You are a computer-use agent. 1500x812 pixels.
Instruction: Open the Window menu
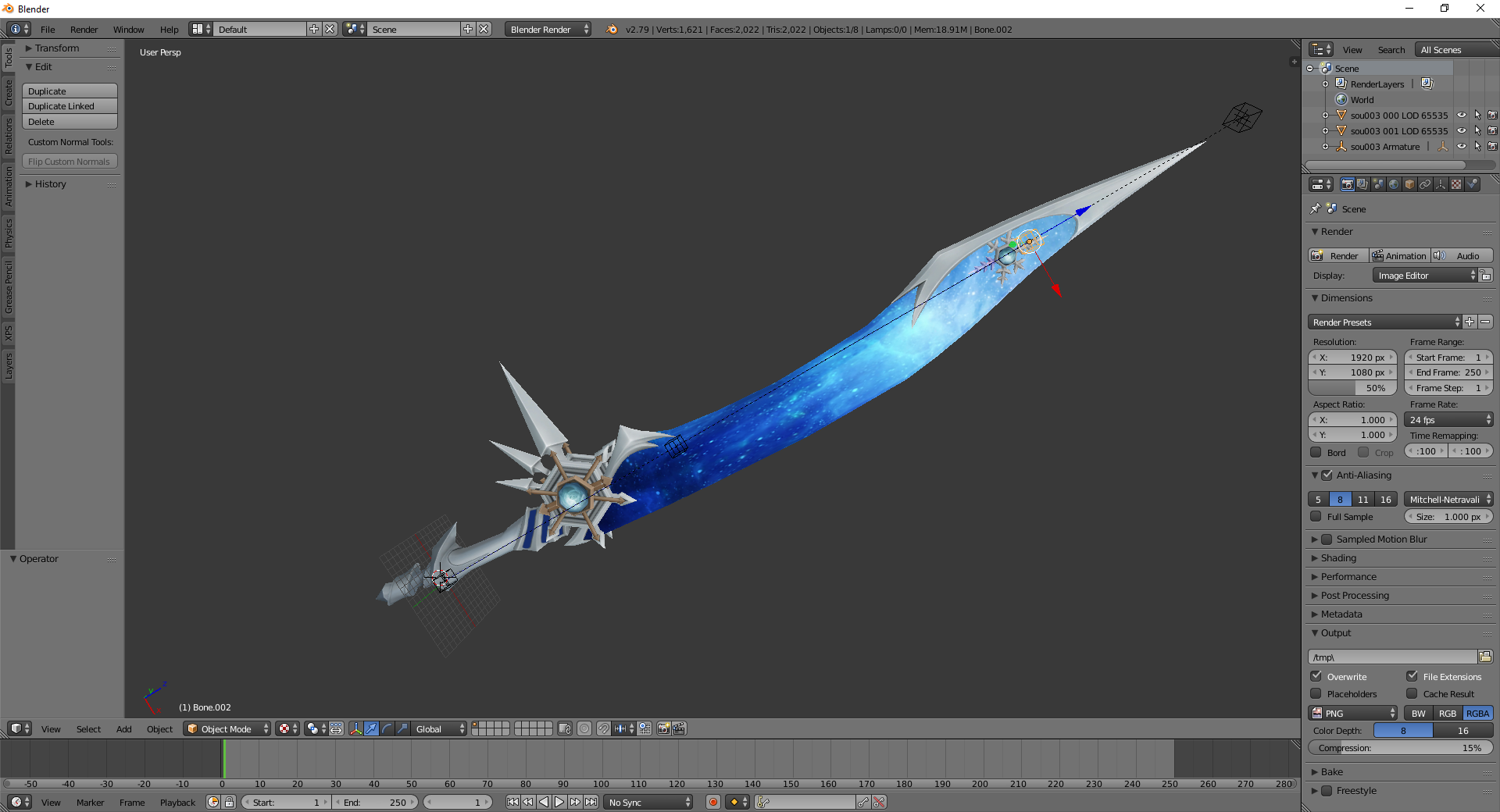point(128,29)
